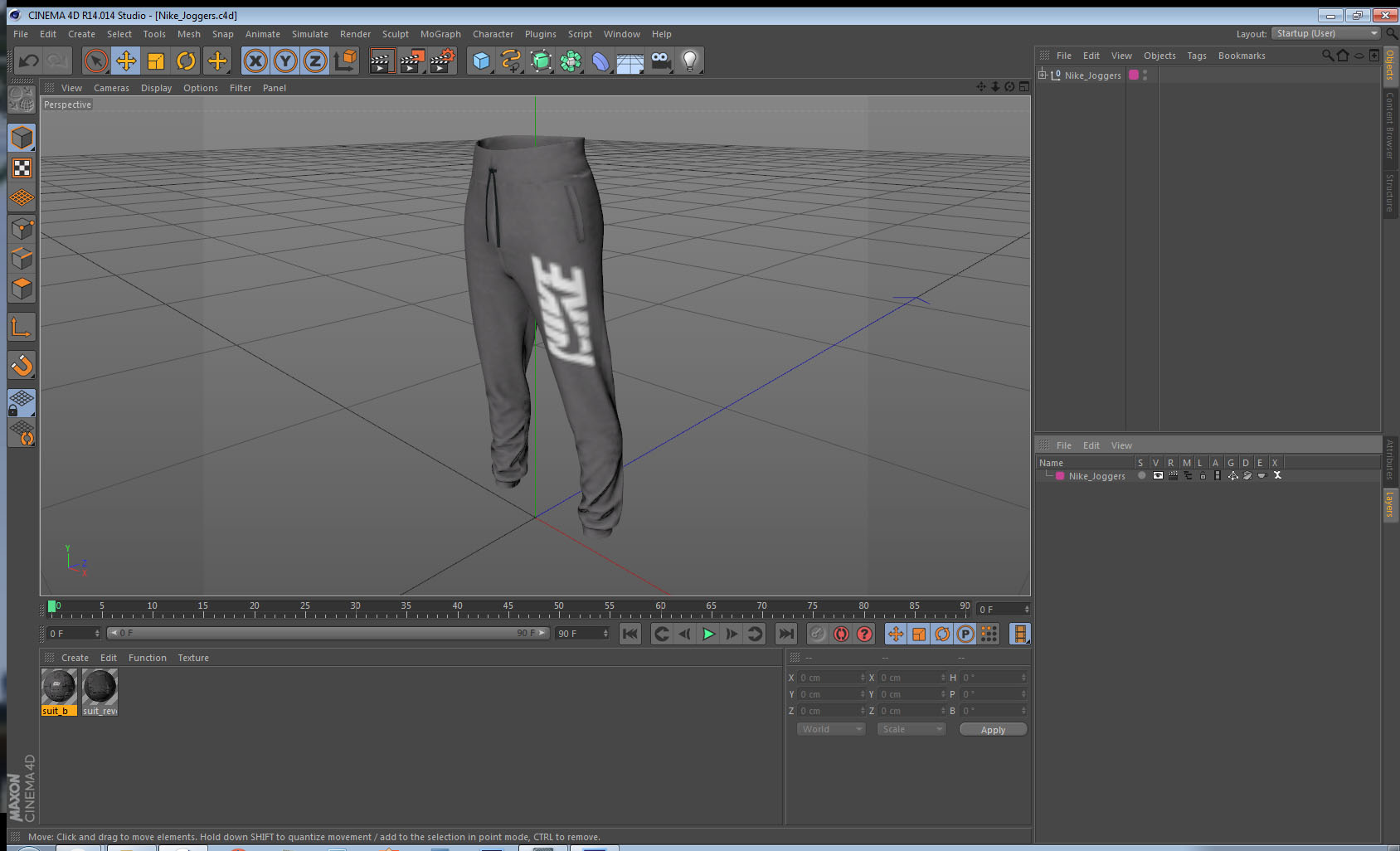Click frame 45 on the timeline ruler
This screenshot has width=1400, height=851.
pyautogui.click(x=508, y=608)
